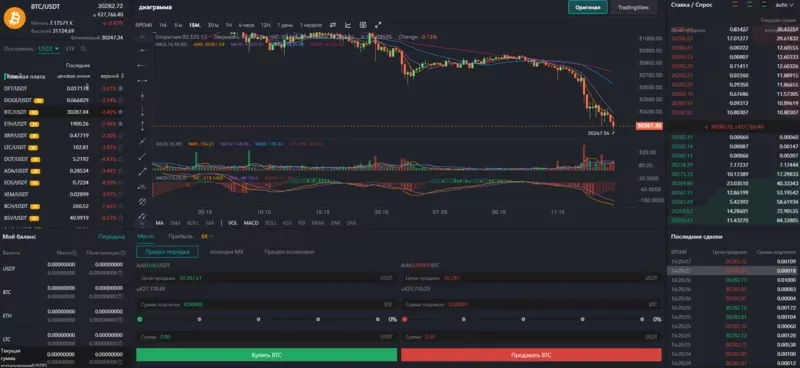The image size is (800, 368).
Task: Toggle the star for DOT/USDT
Action: click(121, 159)
